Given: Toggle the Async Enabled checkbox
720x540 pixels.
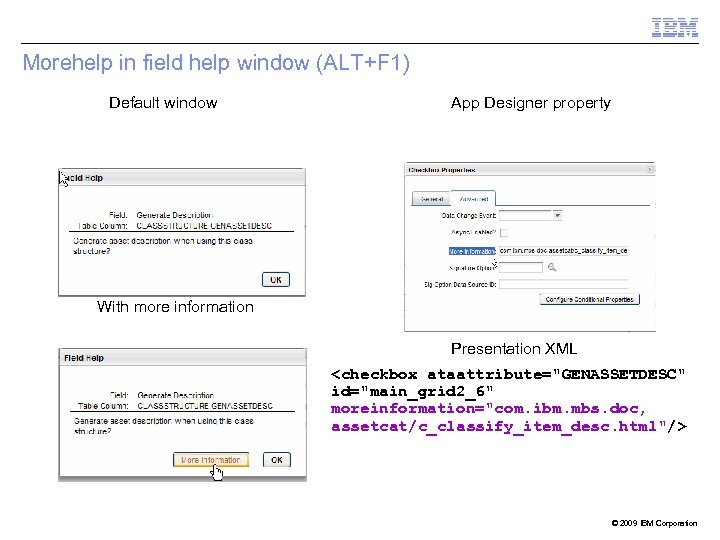Looking at the screenshot, I should [504, 233].
